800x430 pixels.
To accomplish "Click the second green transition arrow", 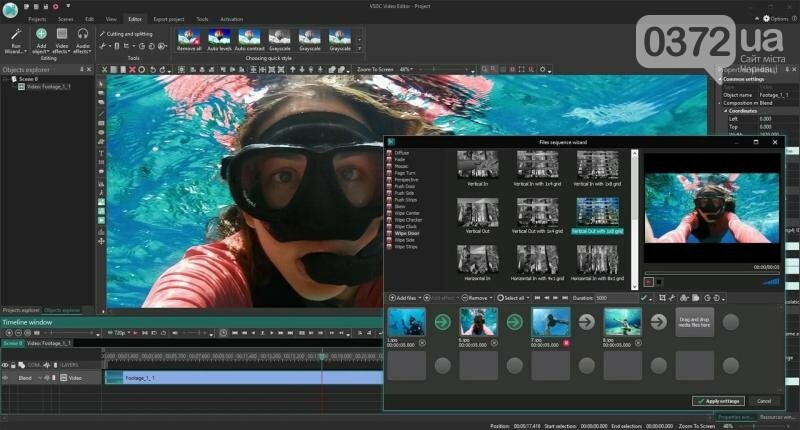I will (x=514, y=322).
